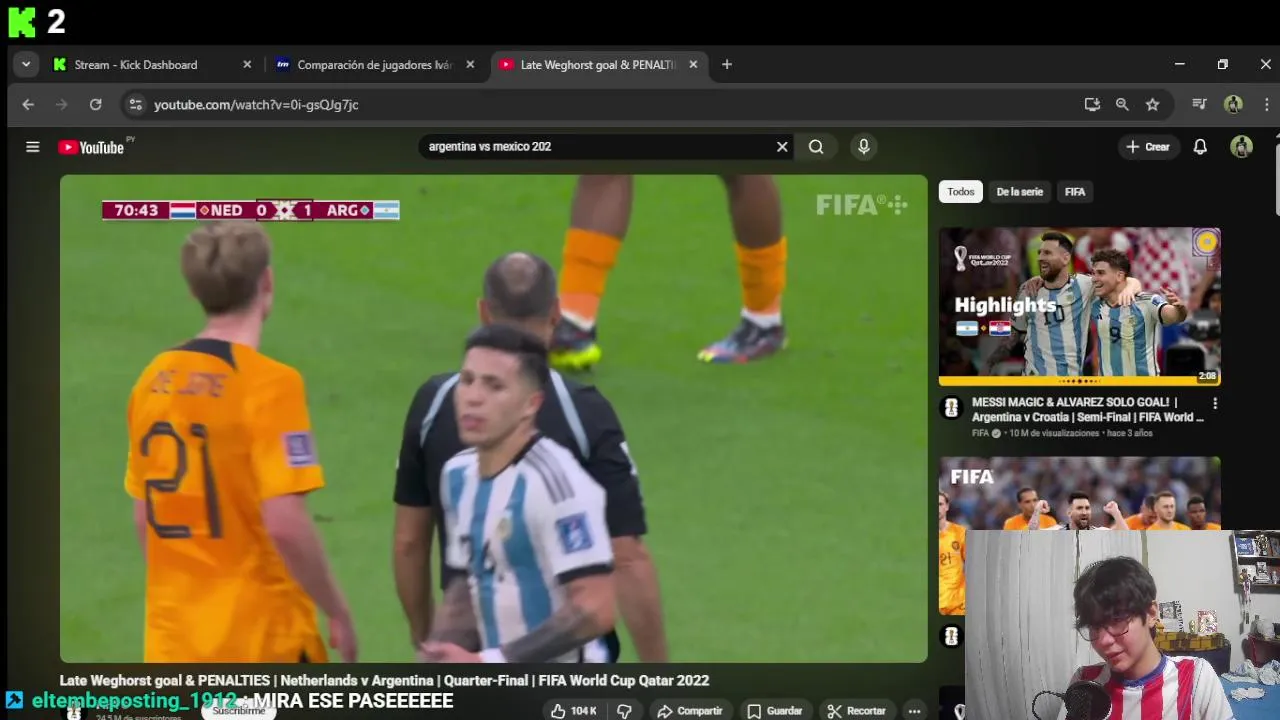Image resolution: width=1280 pixels, height=720 pixels.
Task: Close the Late Weghorst goal tab
Action: (693, 64)
